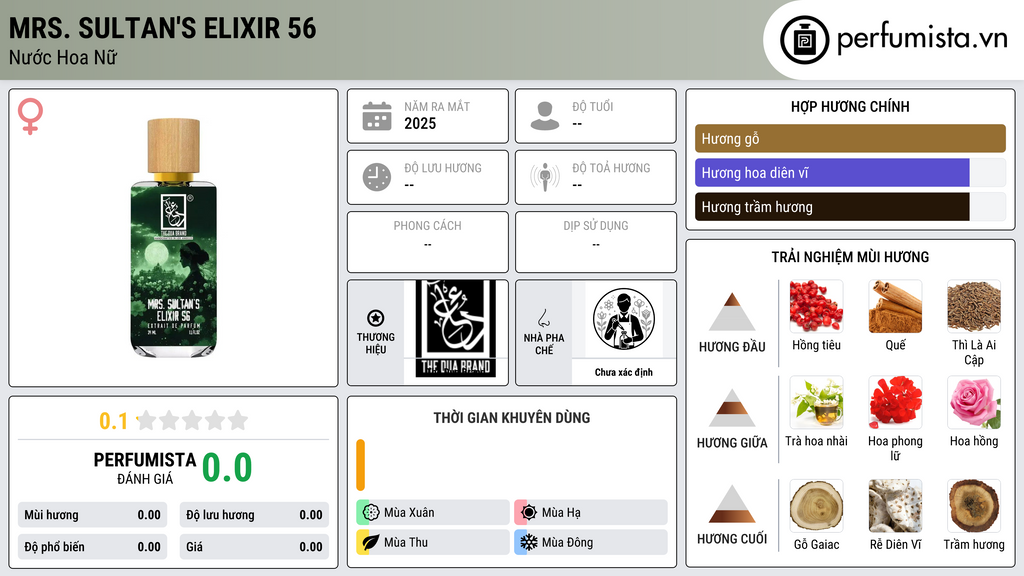This screenshot has height=576, width=1024.
Task: Click the Hồng tiêu ingredient image
Action: tap(816, 306)
